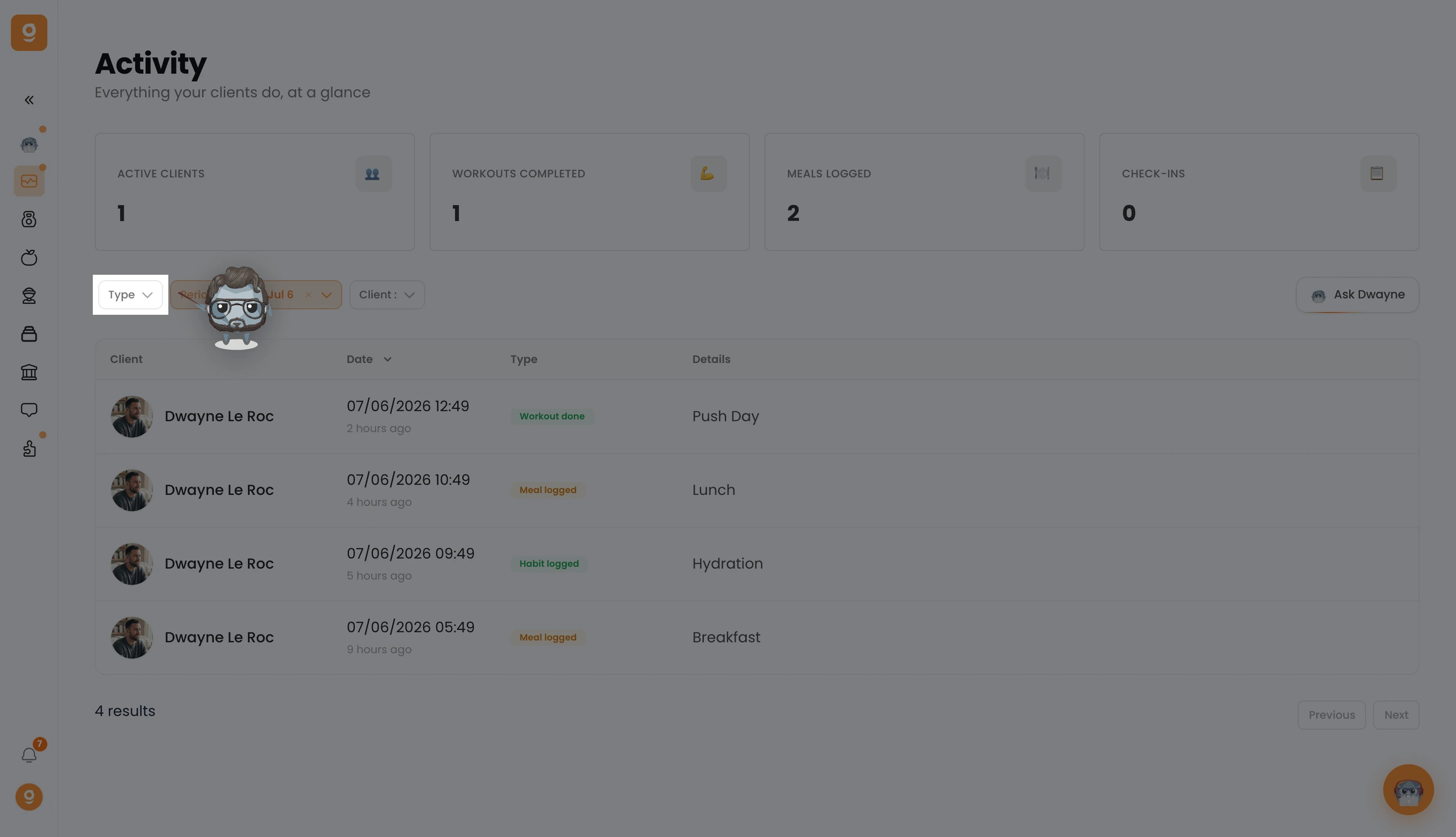Clear the period filter with the x
This screenshot has width=1456, height=837.
tap(308, 295)
